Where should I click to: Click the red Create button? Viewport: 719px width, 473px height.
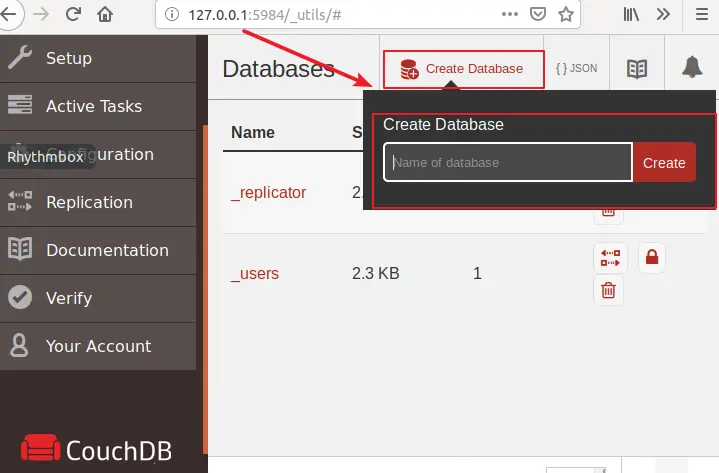[x=664, y=162]
